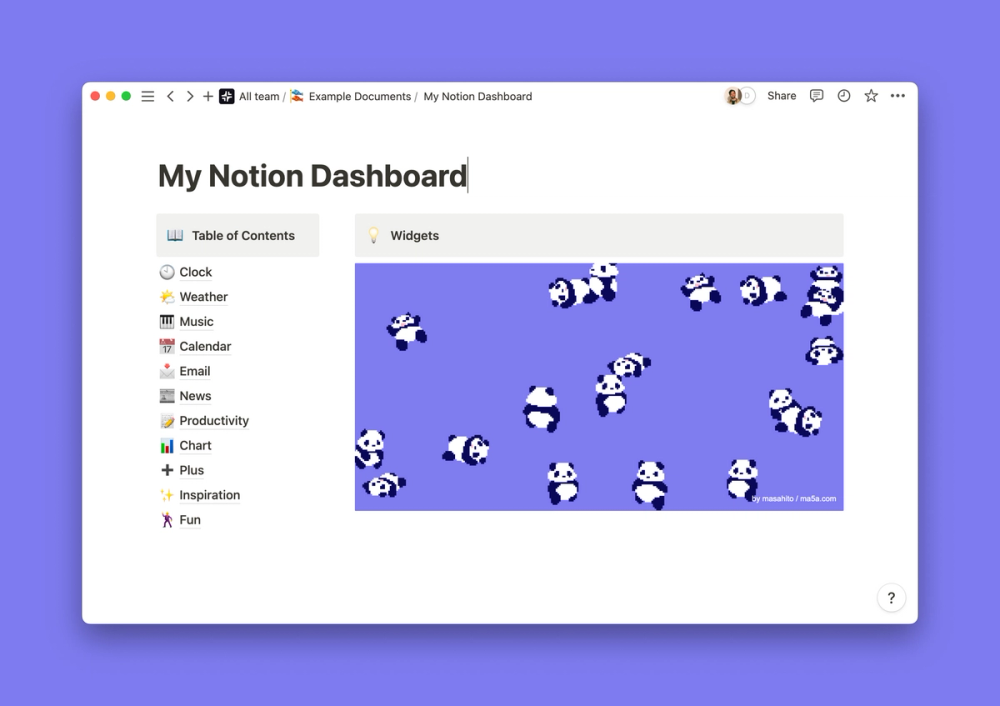1000x706 pixels.
Task: Open the Productivity page link
Action: 214,421
